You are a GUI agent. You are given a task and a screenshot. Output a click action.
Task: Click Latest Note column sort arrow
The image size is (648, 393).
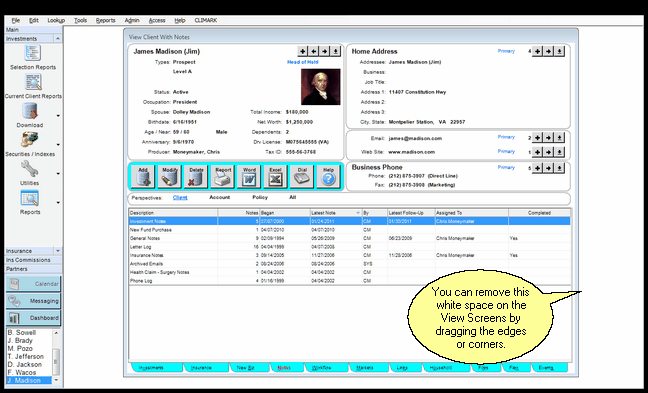coord(358,213)
